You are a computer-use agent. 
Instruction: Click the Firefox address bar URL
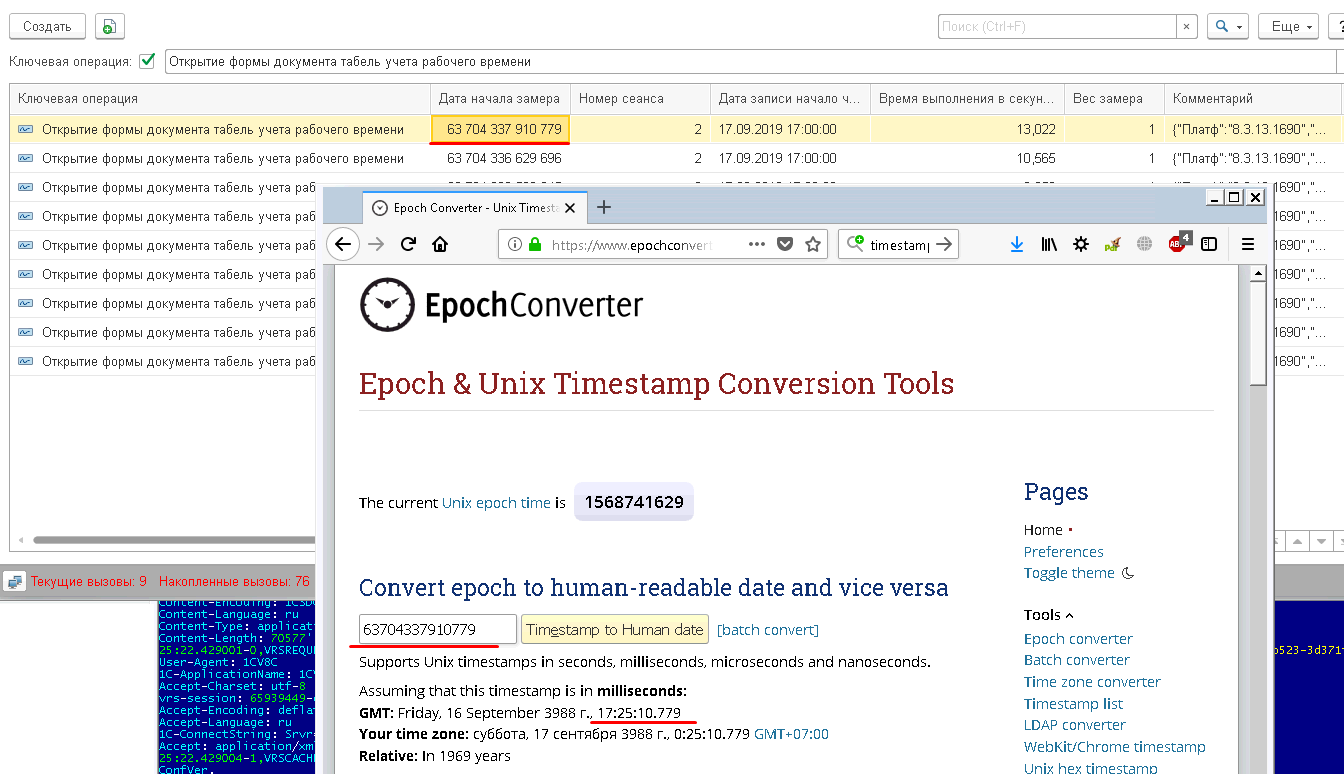tap(631, 244)
